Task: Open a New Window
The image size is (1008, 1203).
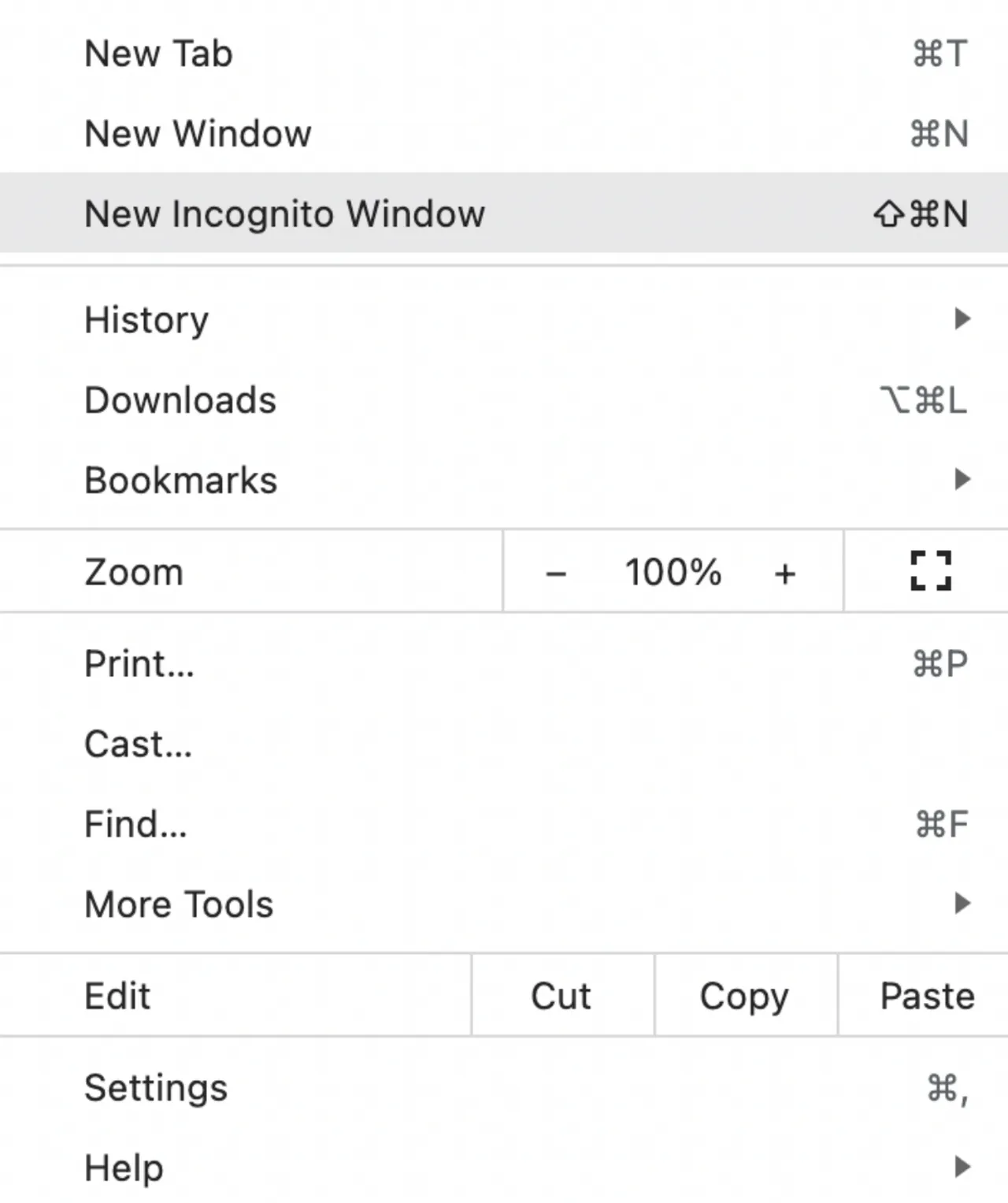Action: point(504,133)
